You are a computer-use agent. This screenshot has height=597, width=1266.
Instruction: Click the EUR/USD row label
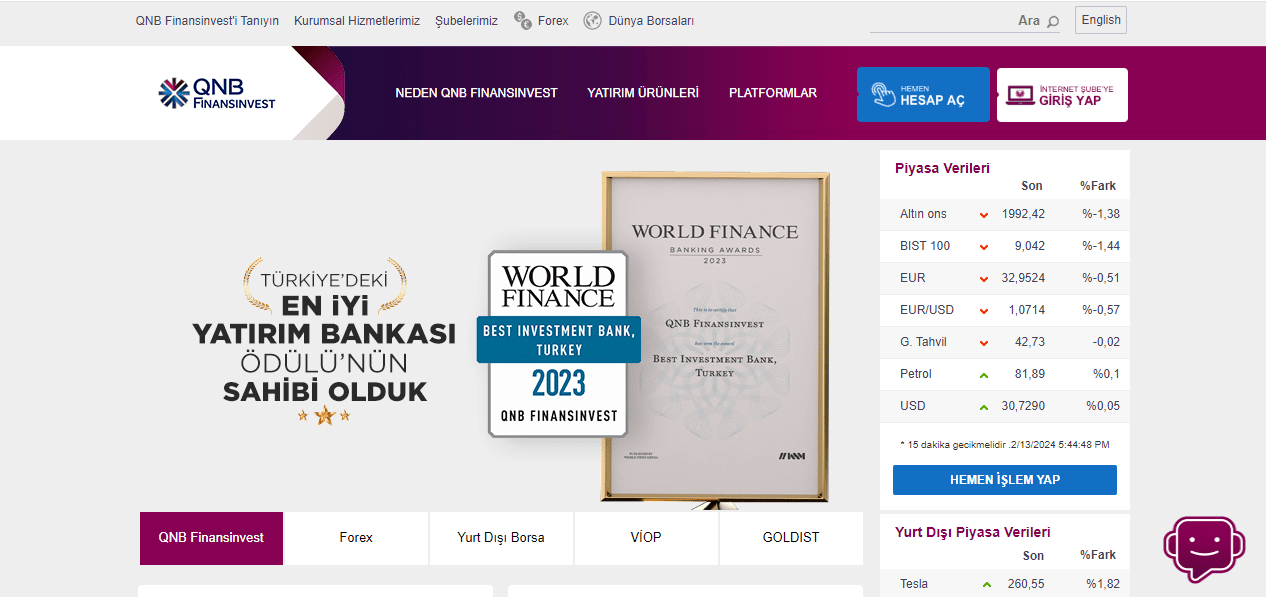pyautogui.click(x=927, y=310)
